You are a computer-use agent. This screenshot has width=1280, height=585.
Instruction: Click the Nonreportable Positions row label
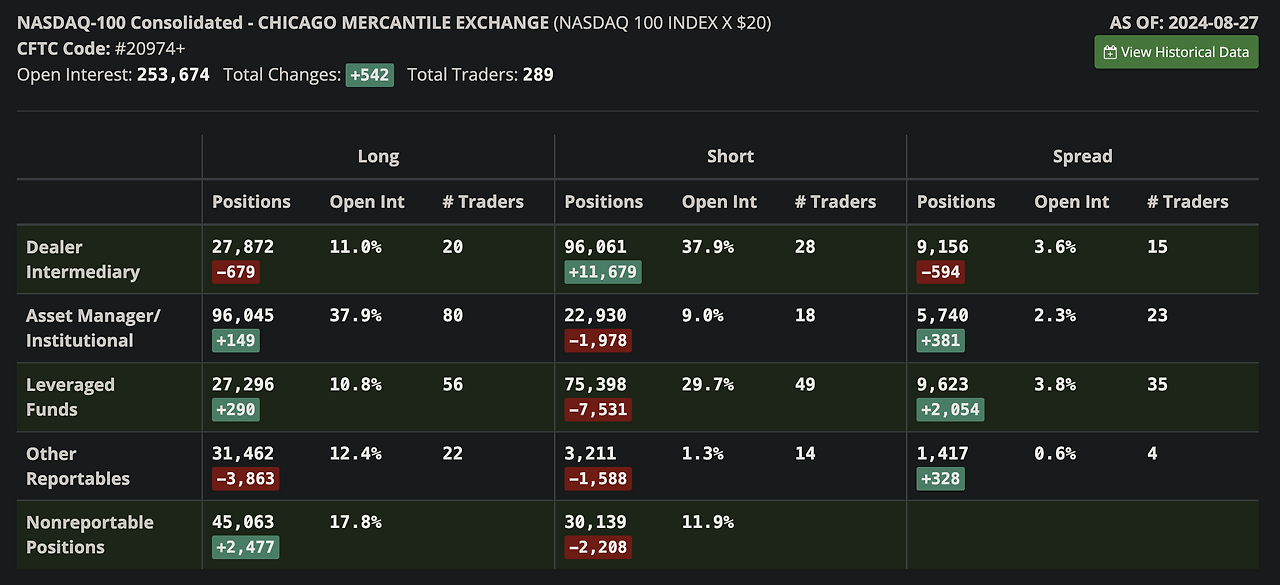tap(90, 535)
